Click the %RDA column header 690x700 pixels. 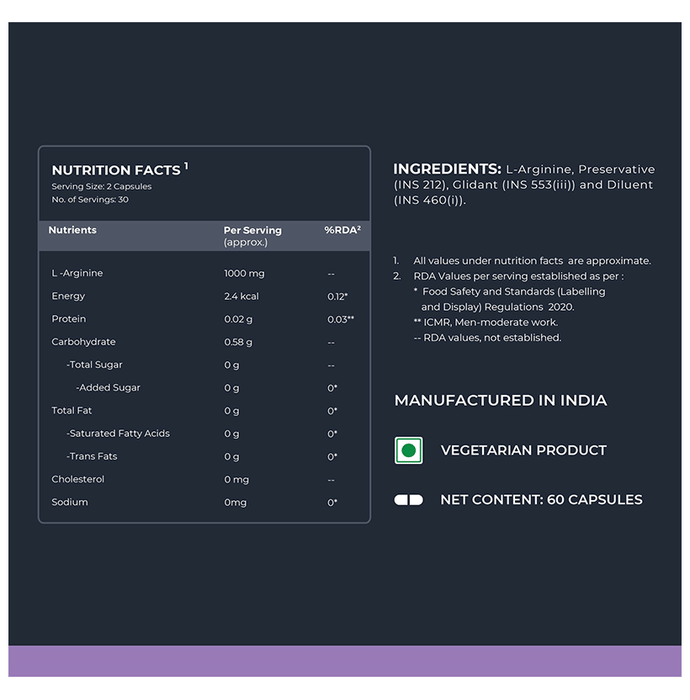click(342, 230)
